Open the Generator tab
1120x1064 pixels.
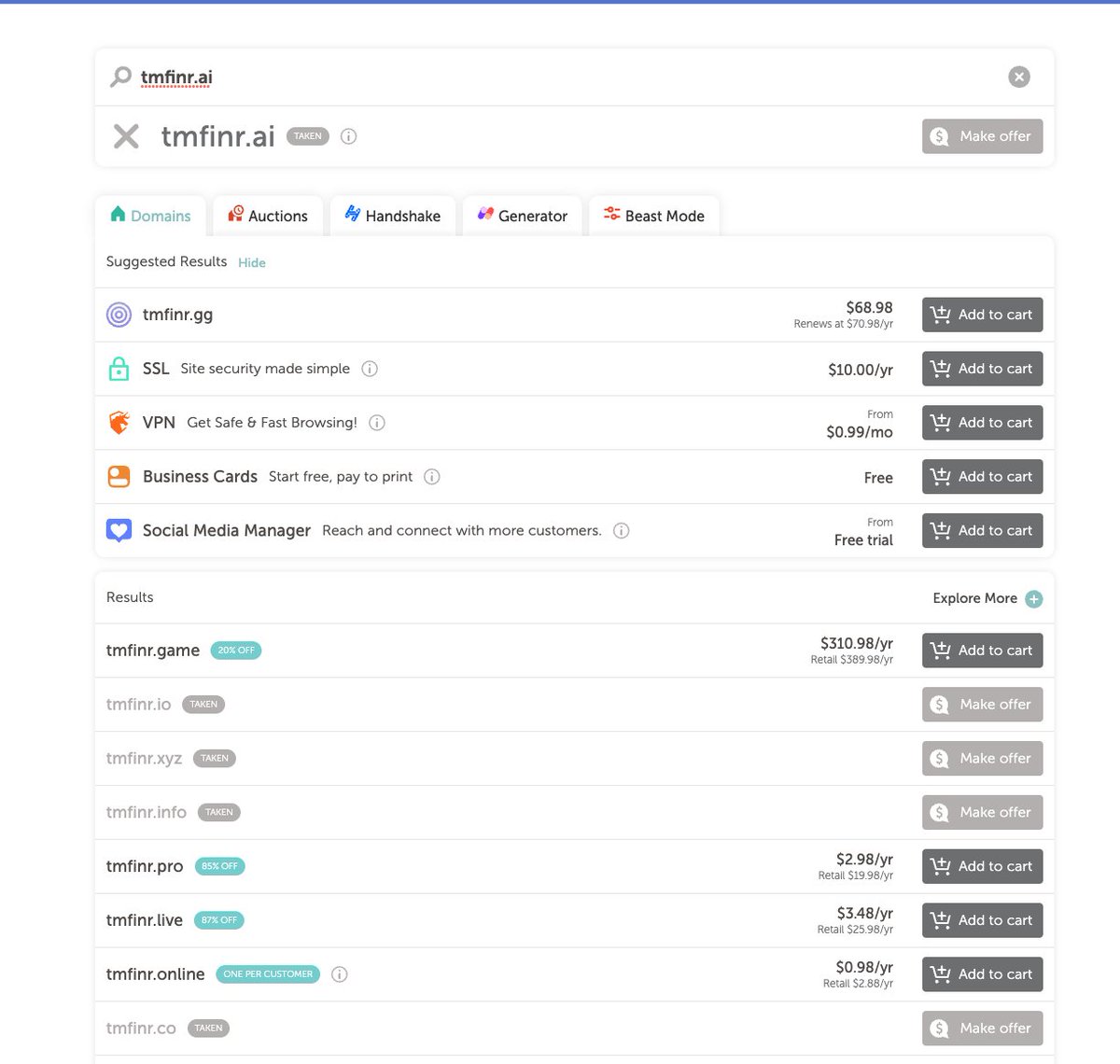pos(522,216)
